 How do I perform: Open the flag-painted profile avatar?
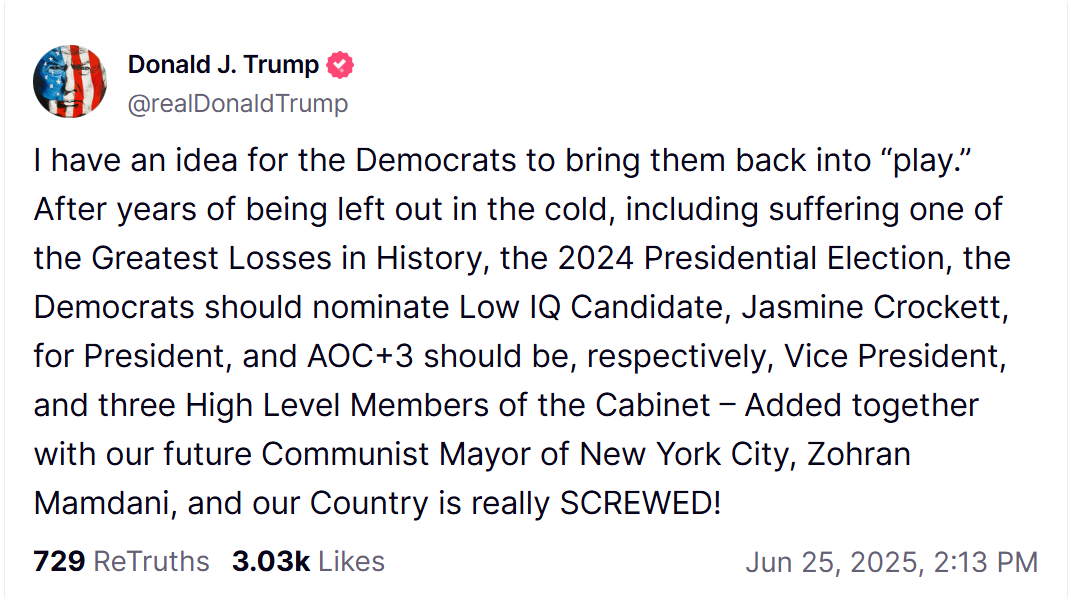70,82
